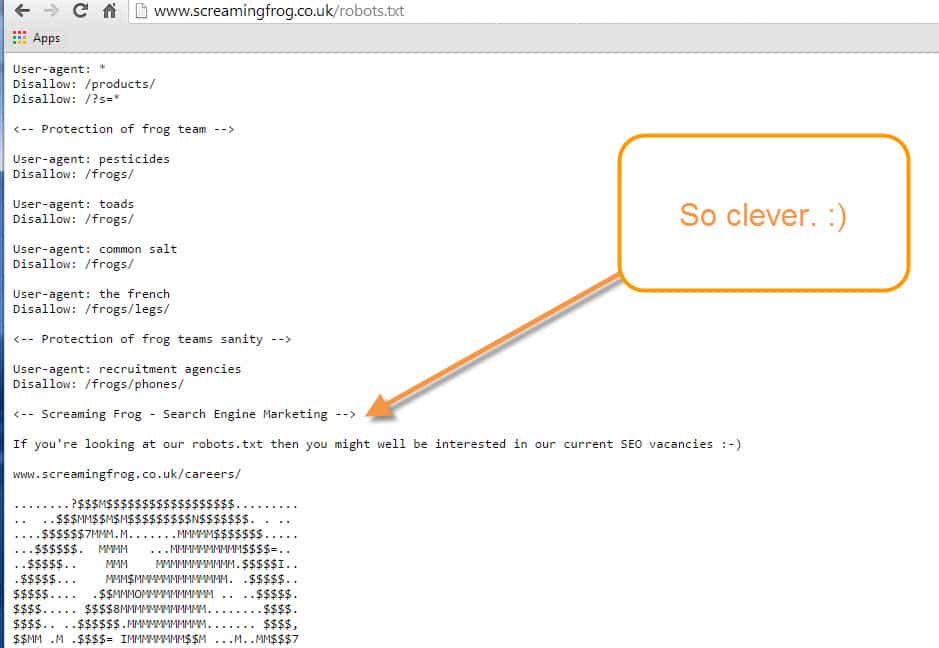
Task: Select 'User-agent: recruitment agencies' line
Action: 127,369
